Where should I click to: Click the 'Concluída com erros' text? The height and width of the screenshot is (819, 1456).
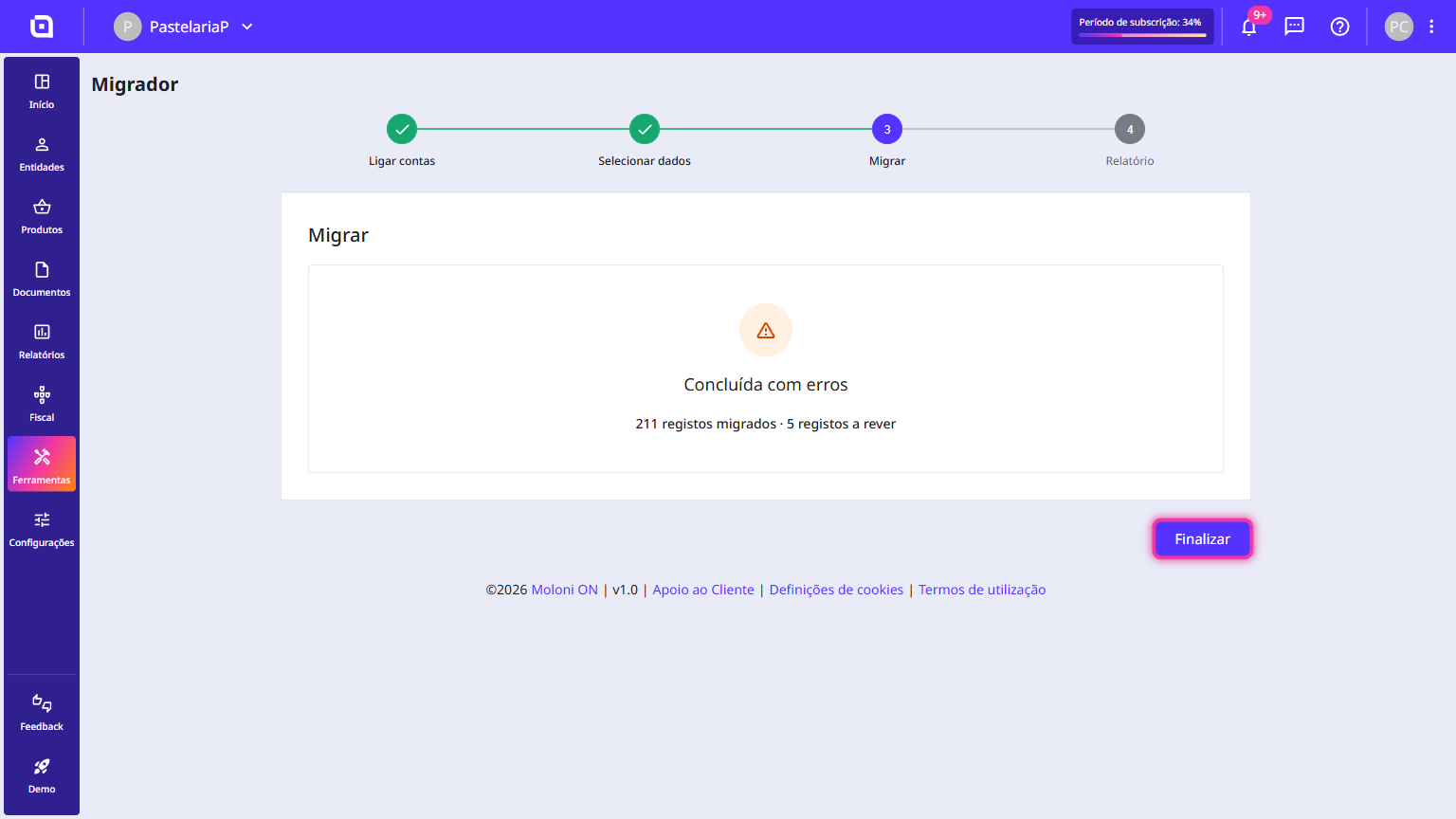pos(766,385)
